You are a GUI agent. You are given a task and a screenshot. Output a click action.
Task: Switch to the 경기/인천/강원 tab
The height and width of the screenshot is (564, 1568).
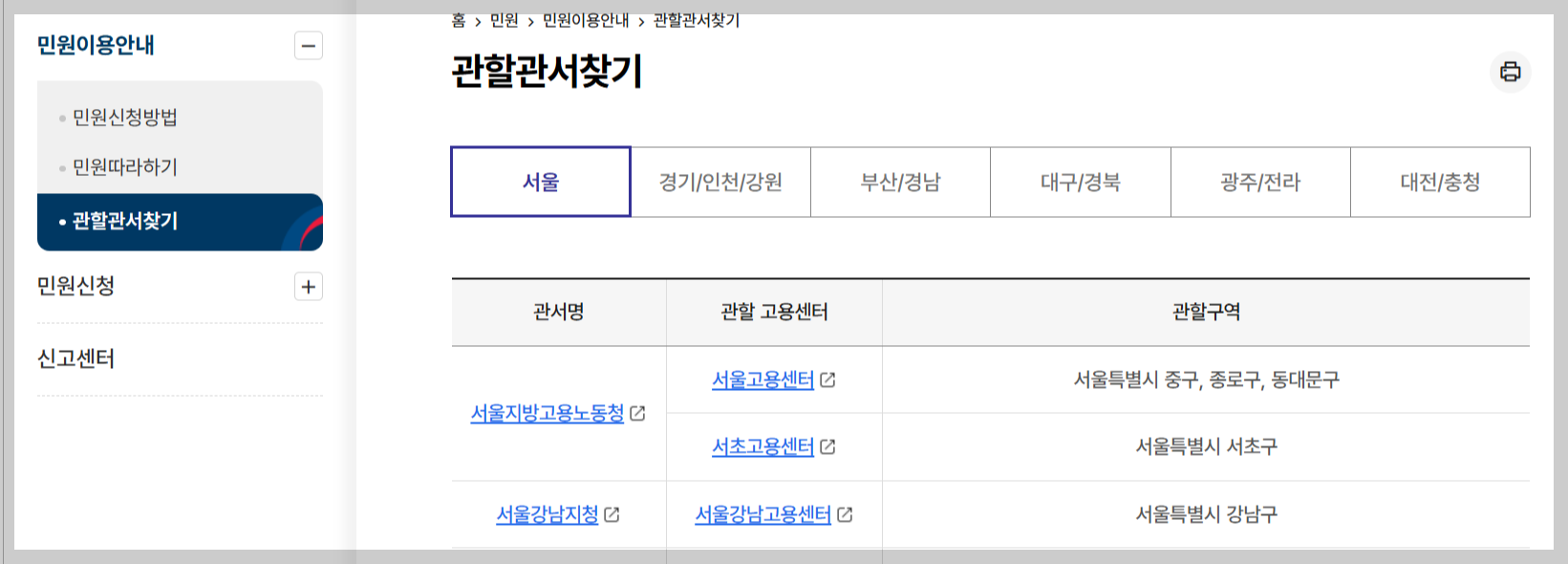pos(720,182)
